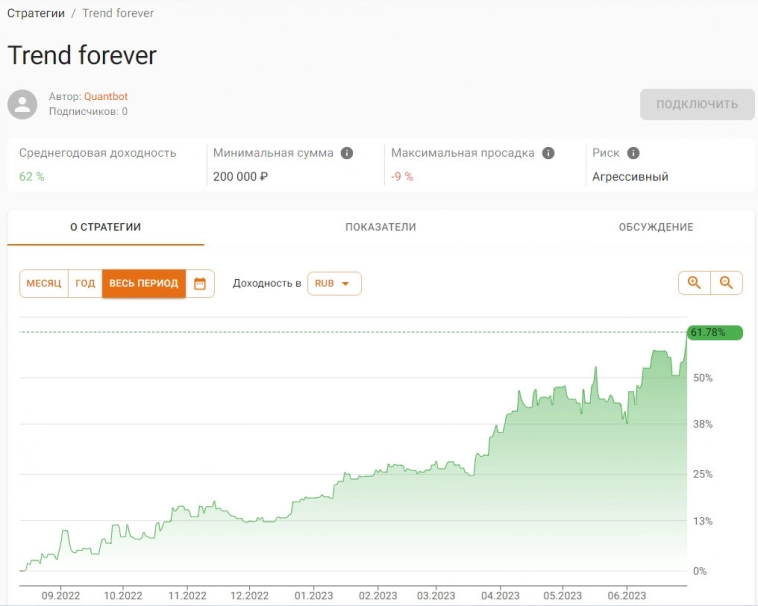Go to Стратегии breadcrumb link

click(x=36, y=13)
